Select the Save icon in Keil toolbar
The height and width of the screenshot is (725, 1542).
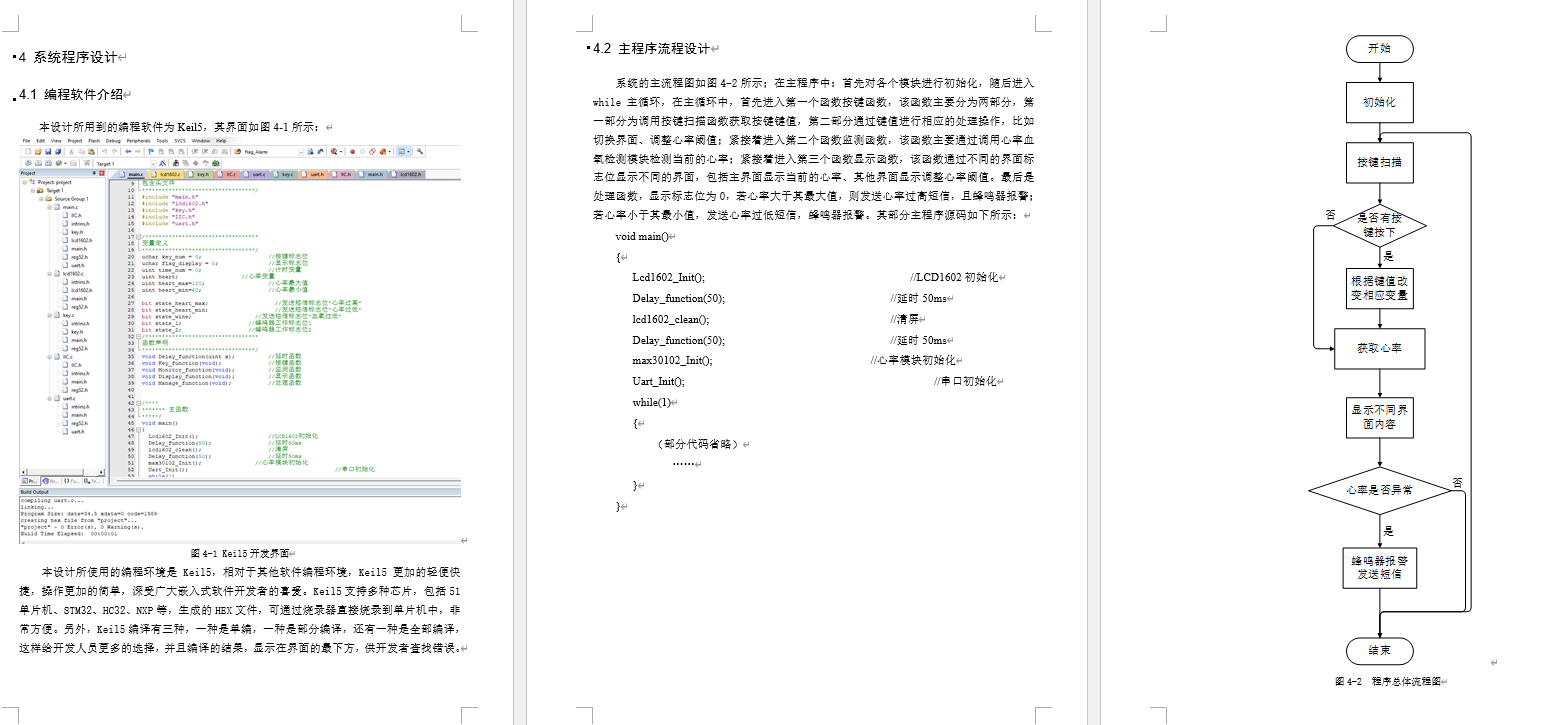tap(47, 151)
